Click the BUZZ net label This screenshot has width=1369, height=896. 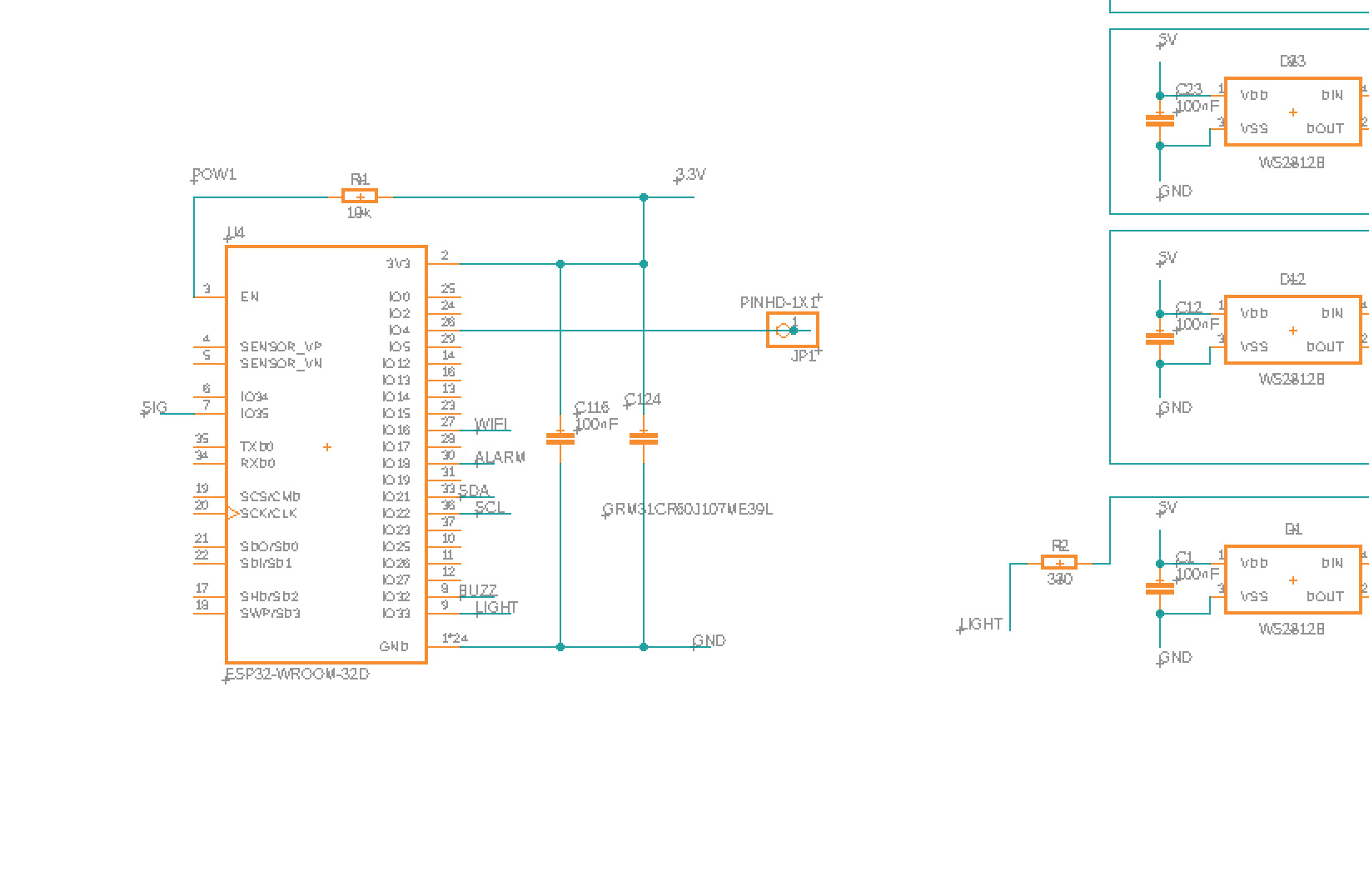[478, 591]
